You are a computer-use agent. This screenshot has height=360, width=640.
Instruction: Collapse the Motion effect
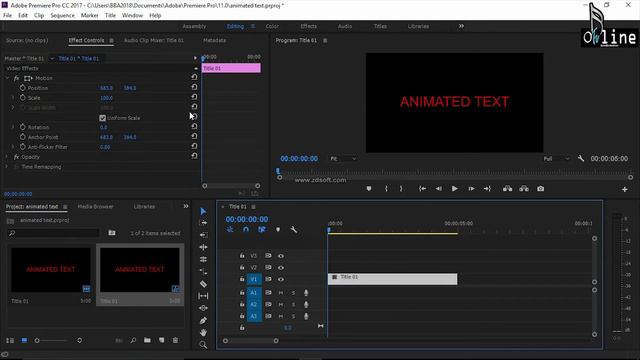[7, 78]
